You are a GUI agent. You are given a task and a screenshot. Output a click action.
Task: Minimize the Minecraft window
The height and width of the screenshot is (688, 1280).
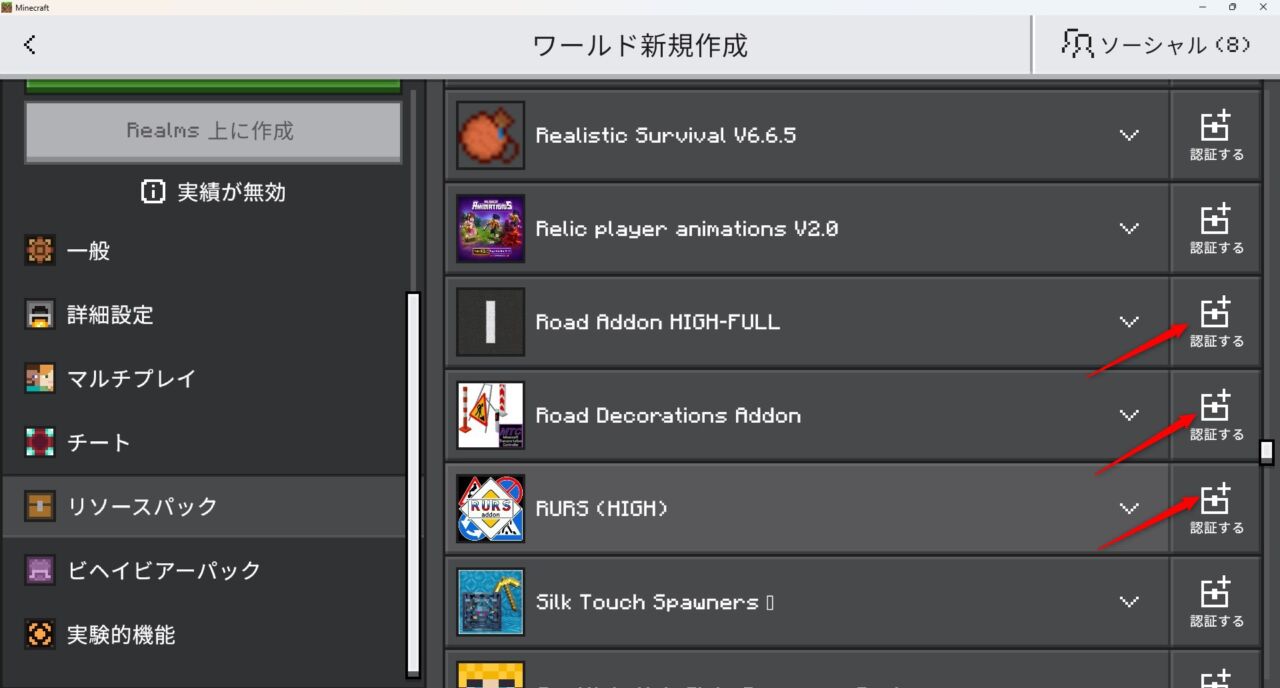coord(1201,7)
